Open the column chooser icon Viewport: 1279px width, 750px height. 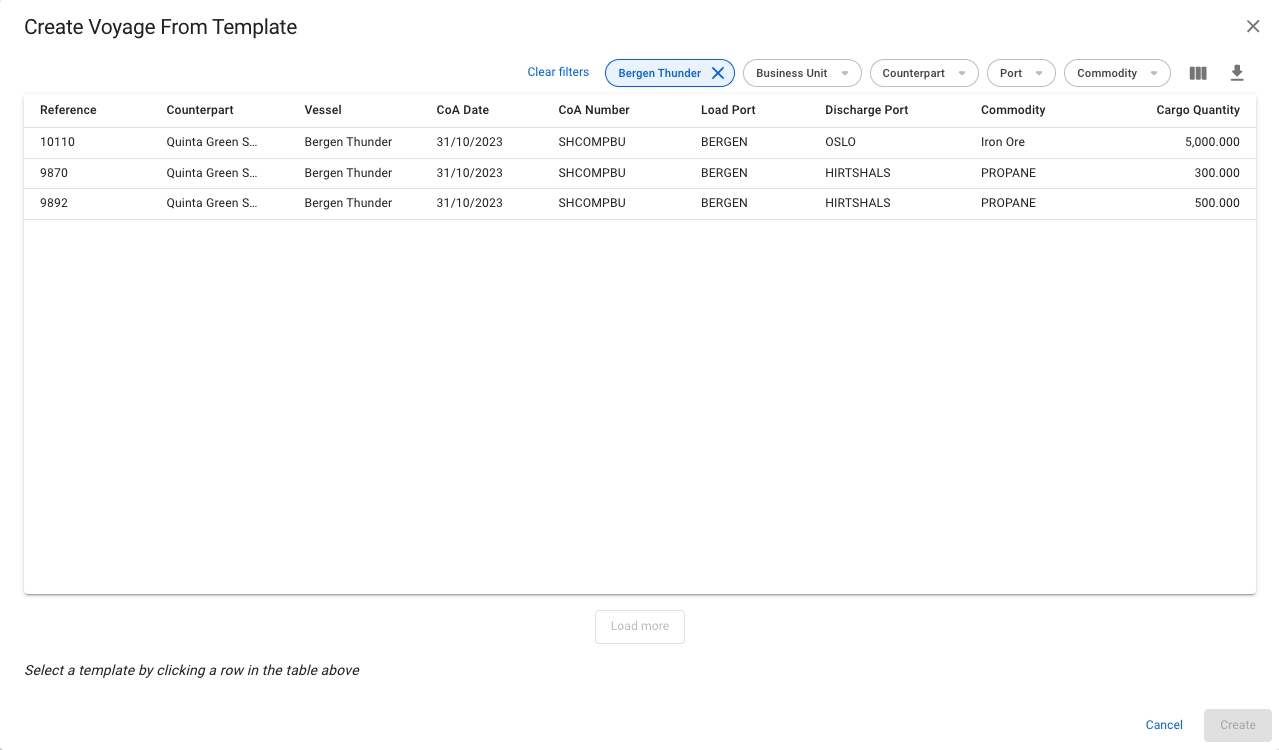click(x=1198, y=73)
